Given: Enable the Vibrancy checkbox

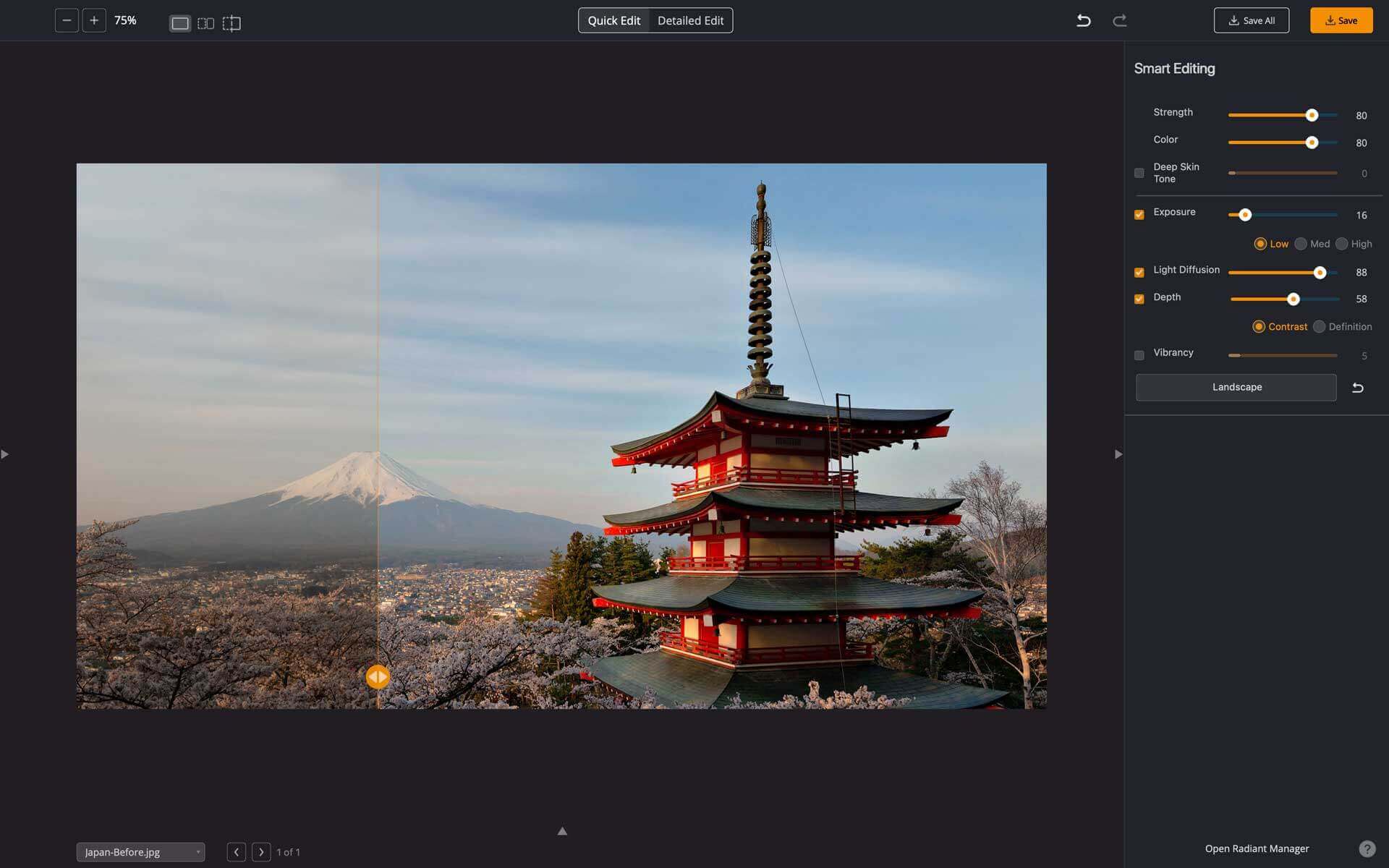Looking at the screenshot, I should (x=1139, y=355).
